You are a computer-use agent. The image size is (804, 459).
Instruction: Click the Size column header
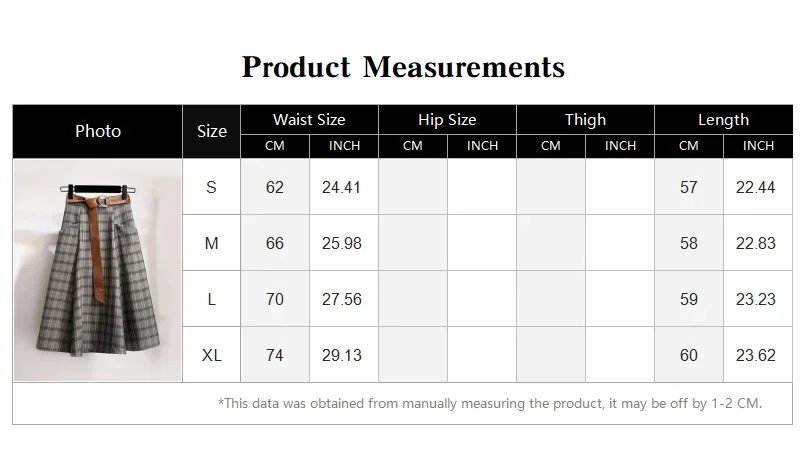[x=212, y=131]
